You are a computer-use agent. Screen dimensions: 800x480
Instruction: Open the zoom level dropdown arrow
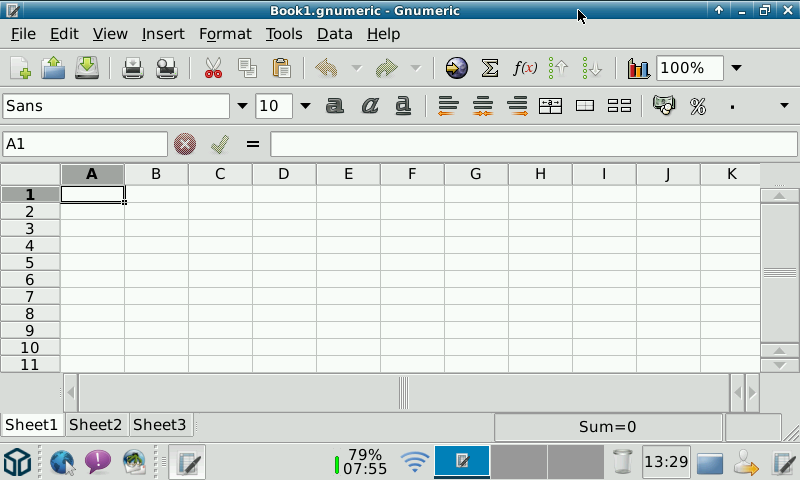pos(736,68)
